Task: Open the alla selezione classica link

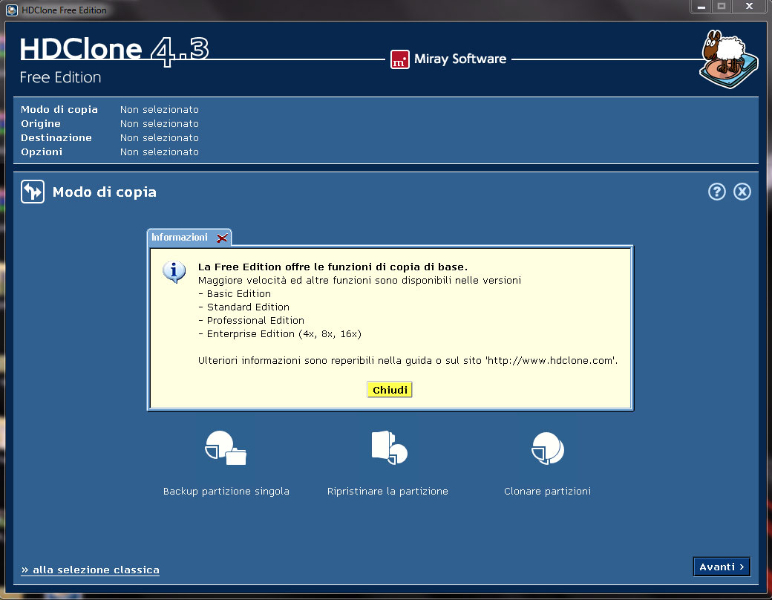Action: click(x=90, y=570)
